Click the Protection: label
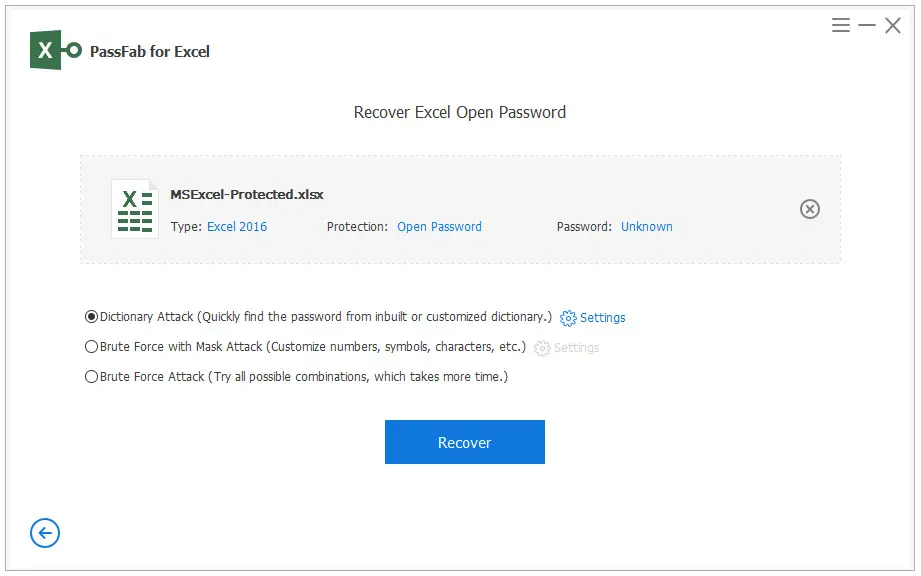Screen dimensions: 921x576 (x=357, y=227)
